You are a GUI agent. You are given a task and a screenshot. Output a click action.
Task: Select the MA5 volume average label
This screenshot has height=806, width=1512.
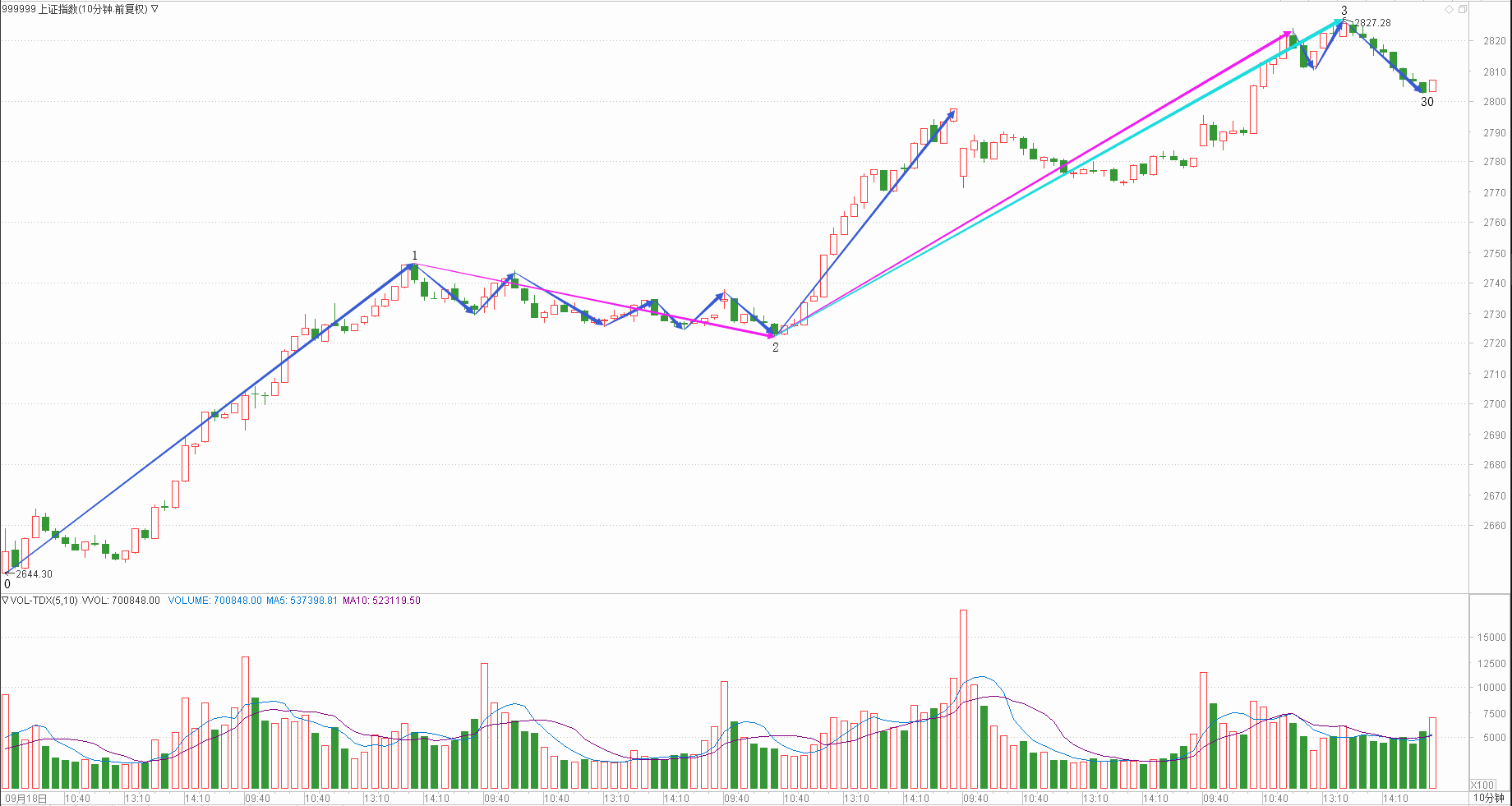coord(302,601)
